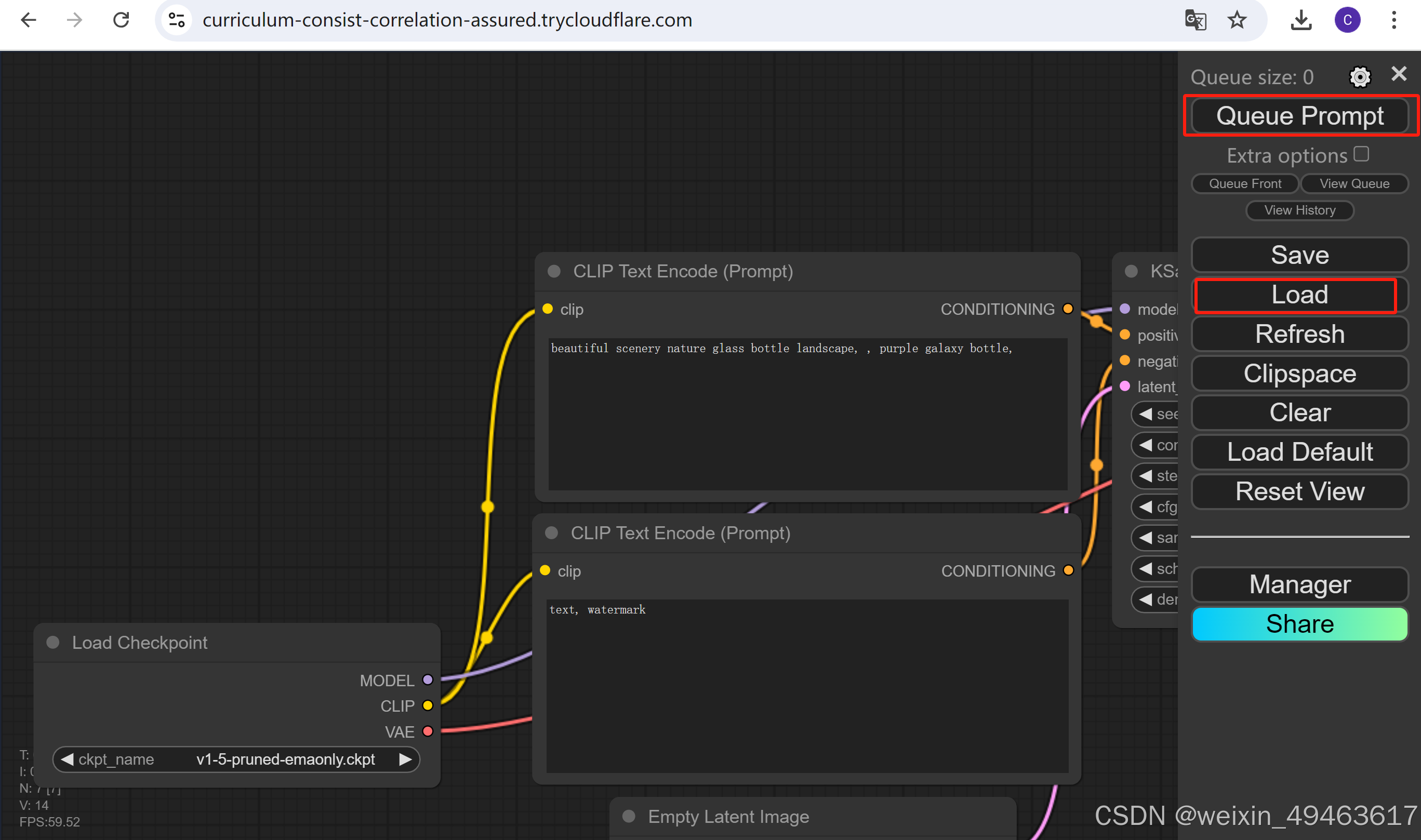
Task: Open the View History panel
Action: [x=1299, y=210]
